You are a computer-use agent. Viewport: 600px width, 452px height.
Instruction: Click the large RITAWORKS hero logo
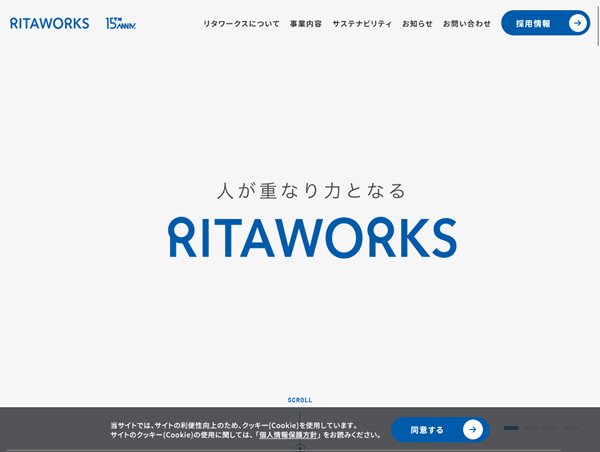312,237
